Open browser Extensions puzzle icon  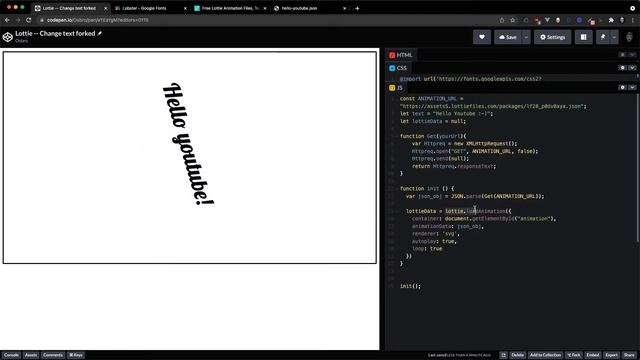[x=611, y=20]
